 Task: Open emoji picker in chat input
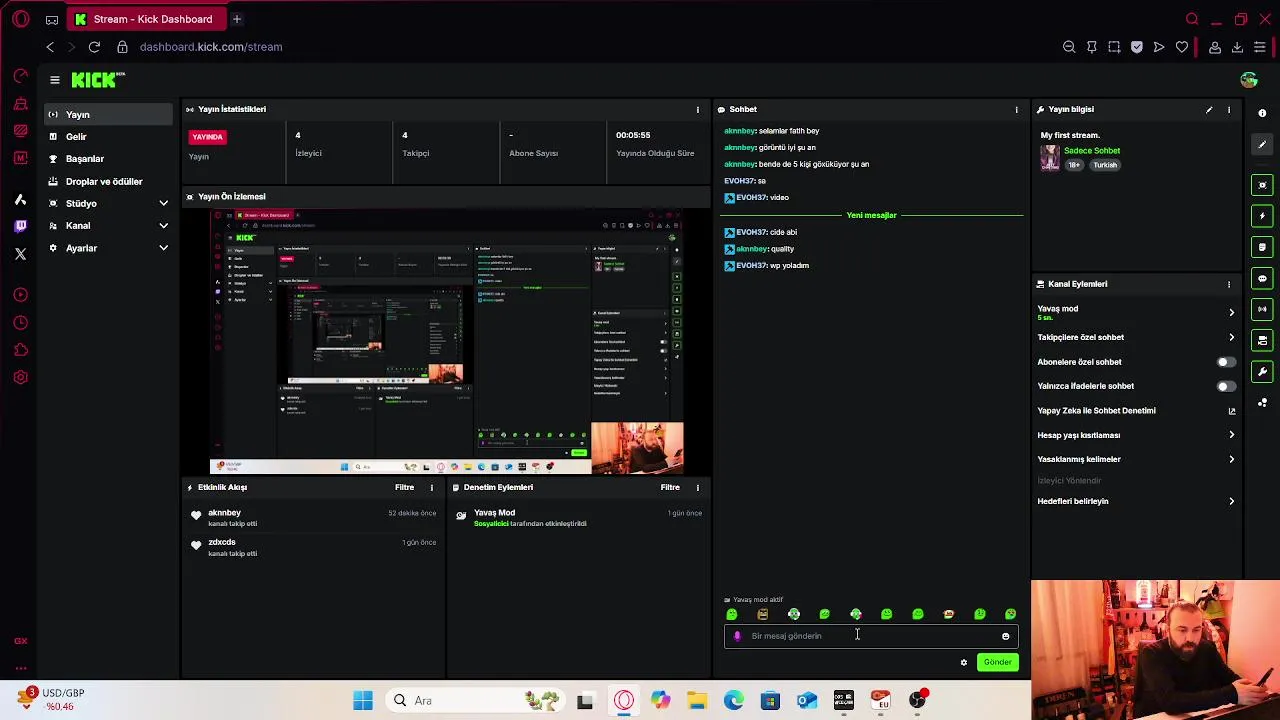(x=1005, y=636)
